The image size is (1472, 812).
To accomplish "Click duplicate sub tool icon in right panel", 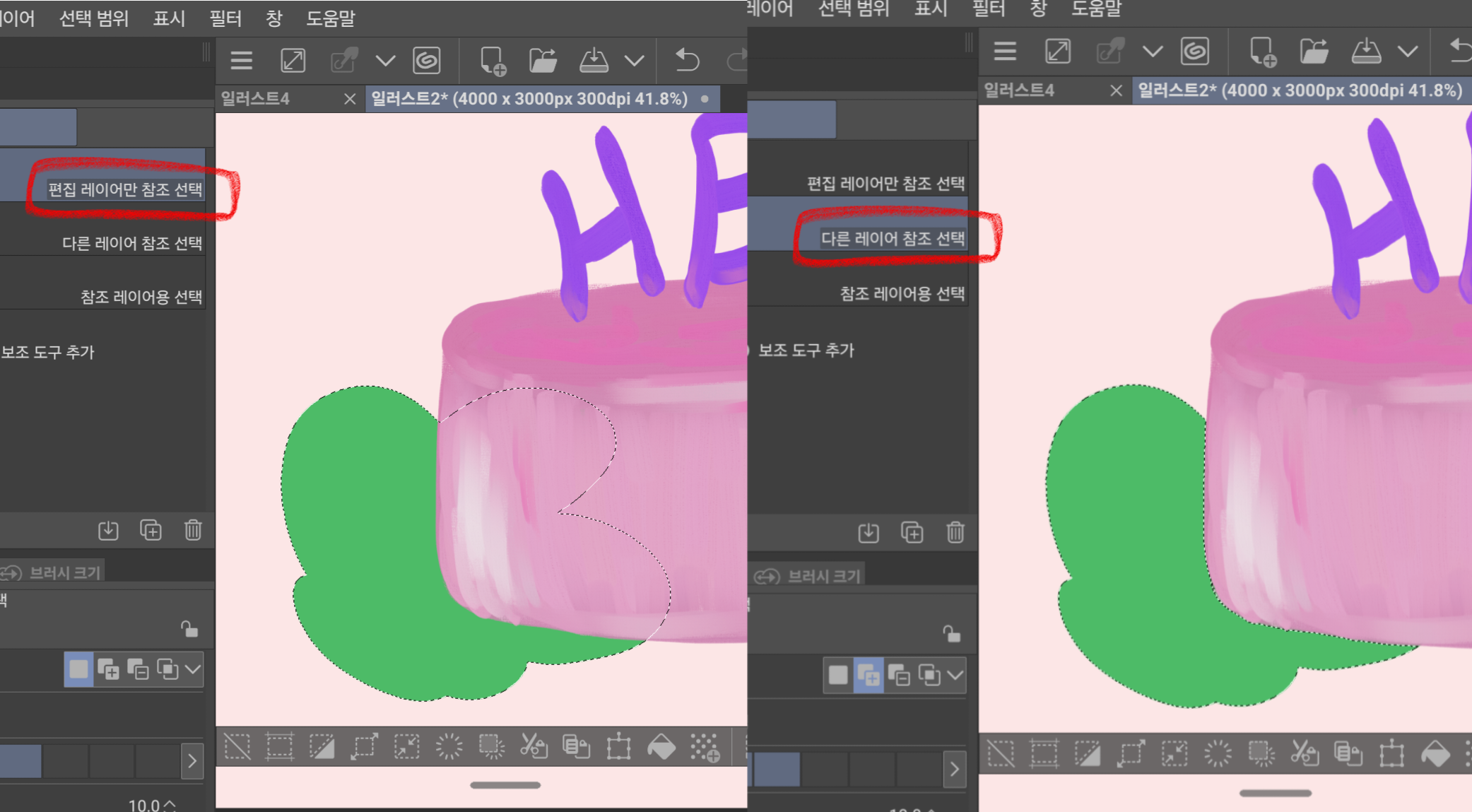I will pos(912,532).
